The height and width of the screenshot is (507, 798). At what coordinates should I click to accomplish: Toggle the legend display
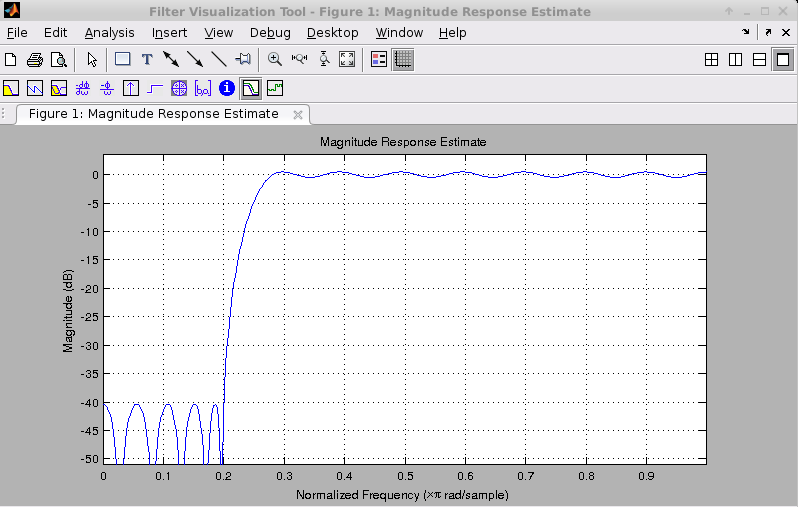click(x=379, y=59)
